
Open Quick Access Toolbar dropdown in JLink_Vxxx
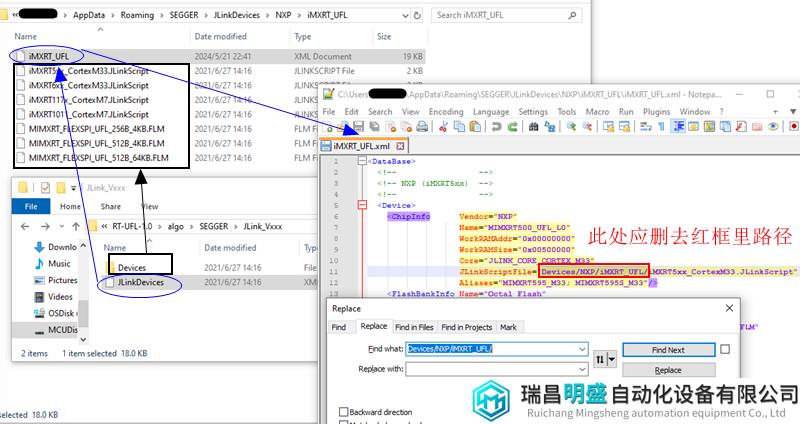coord(73,188)
